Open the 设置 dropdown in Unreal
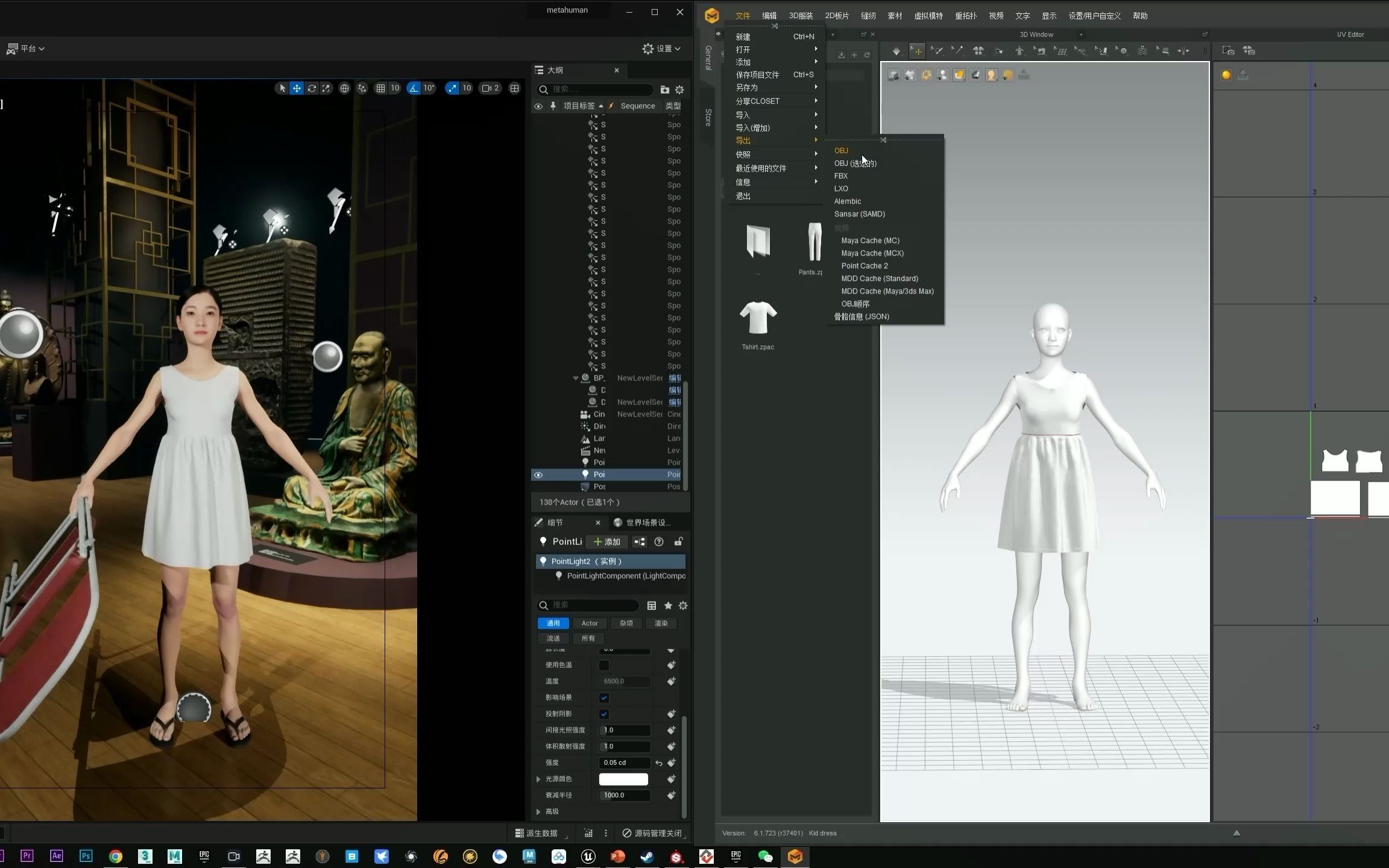The height and width of the screenshot is (868, 1389). point(661,48)
